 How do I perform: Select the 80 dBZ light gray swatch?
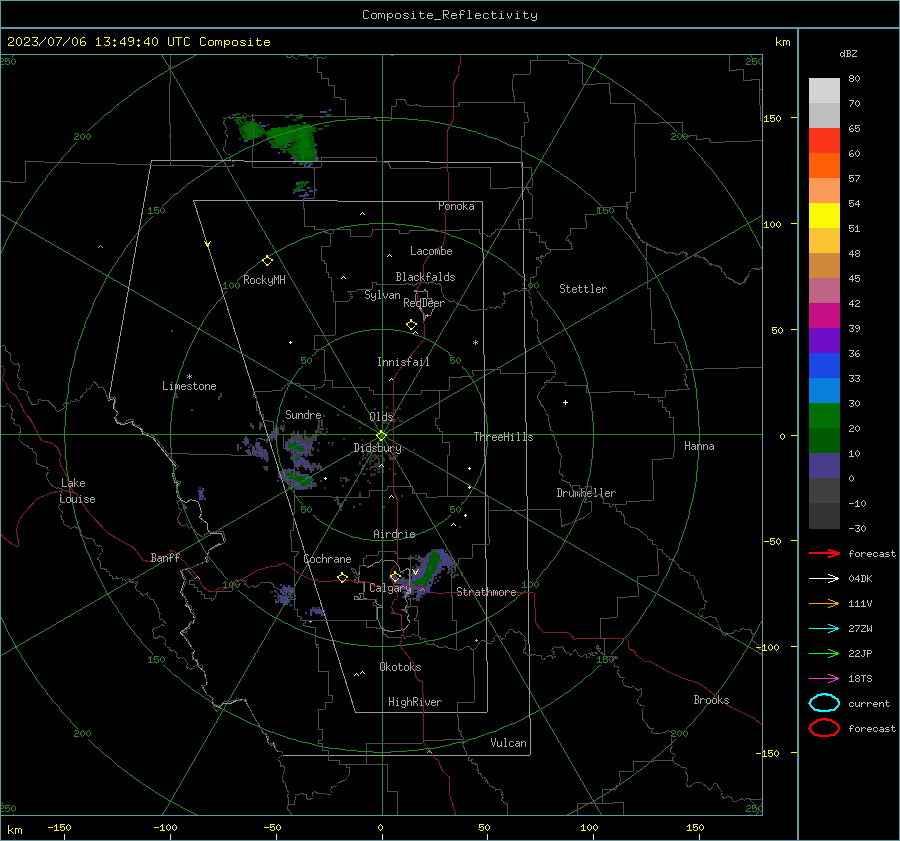824,91
